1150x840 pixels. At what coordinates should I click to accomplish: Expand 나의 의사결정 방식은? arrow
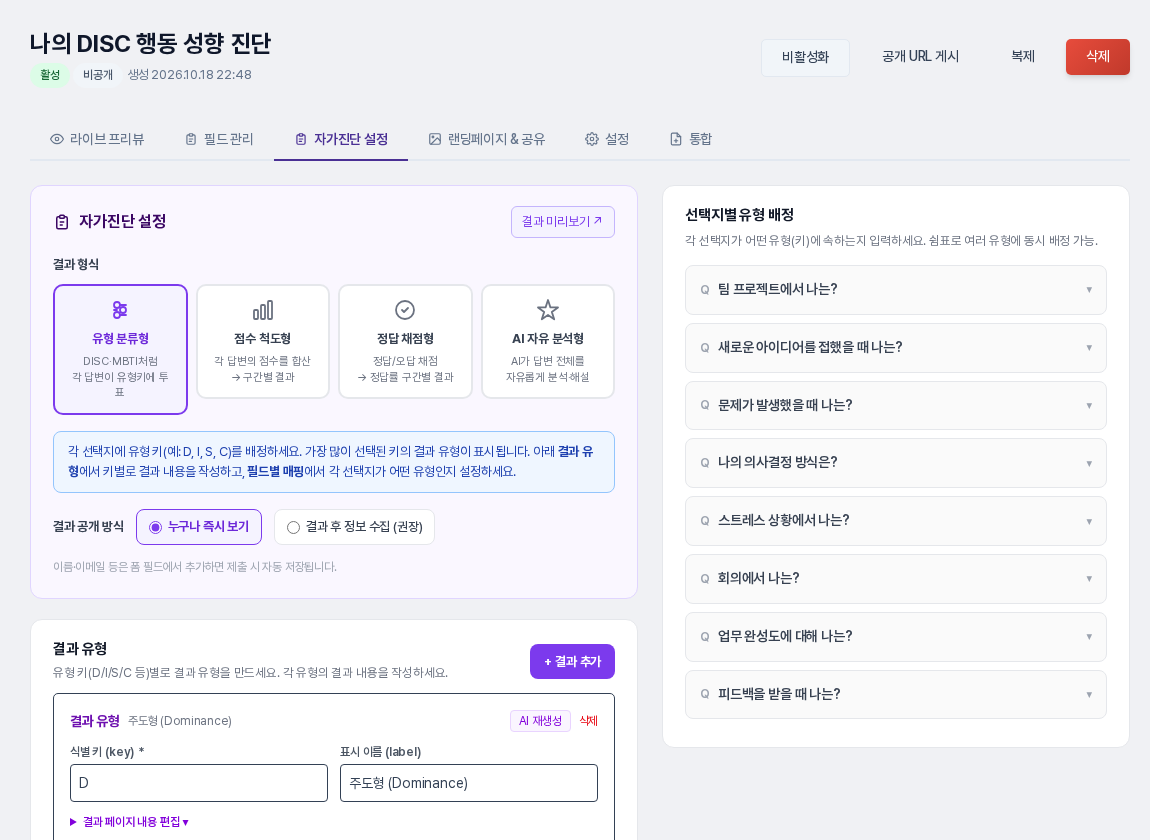[1089, 464]
